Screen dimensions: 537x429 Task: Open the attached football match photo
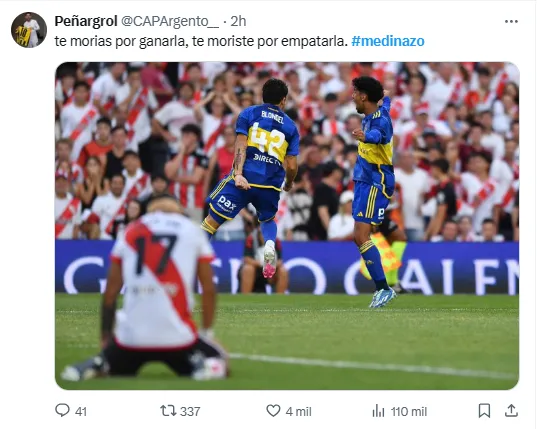[287, 226]
